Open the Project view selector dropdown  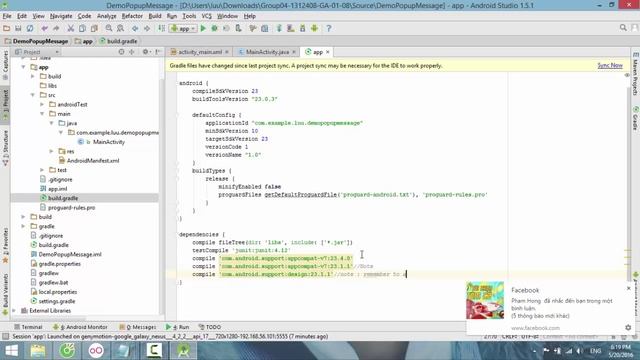pyautogui.click(x=37, y=52)
